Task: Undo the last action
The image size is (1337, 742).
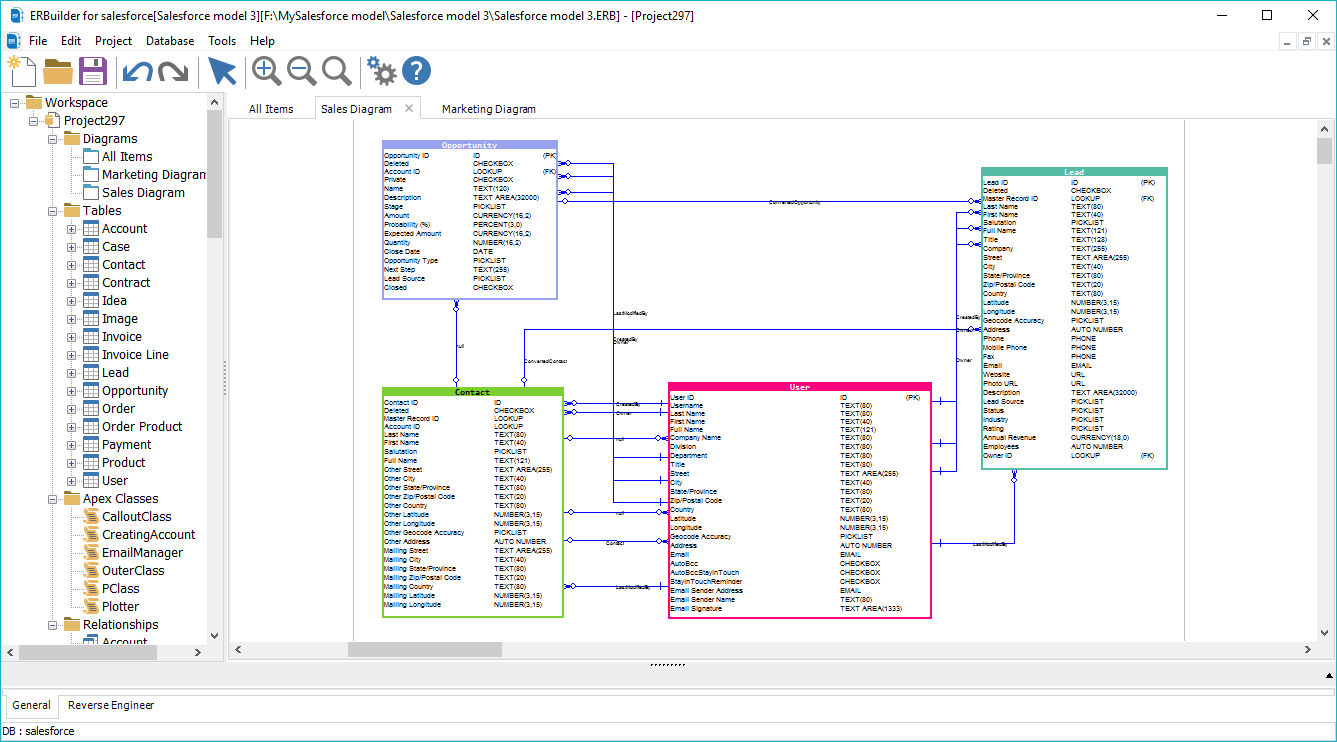Action: pos(137,71)
